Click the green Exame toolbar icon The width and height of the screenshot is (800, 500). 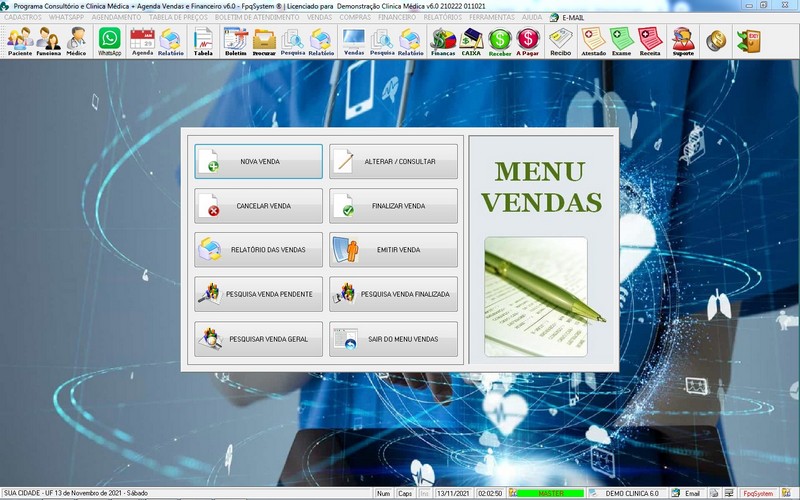tap(621, 41)
